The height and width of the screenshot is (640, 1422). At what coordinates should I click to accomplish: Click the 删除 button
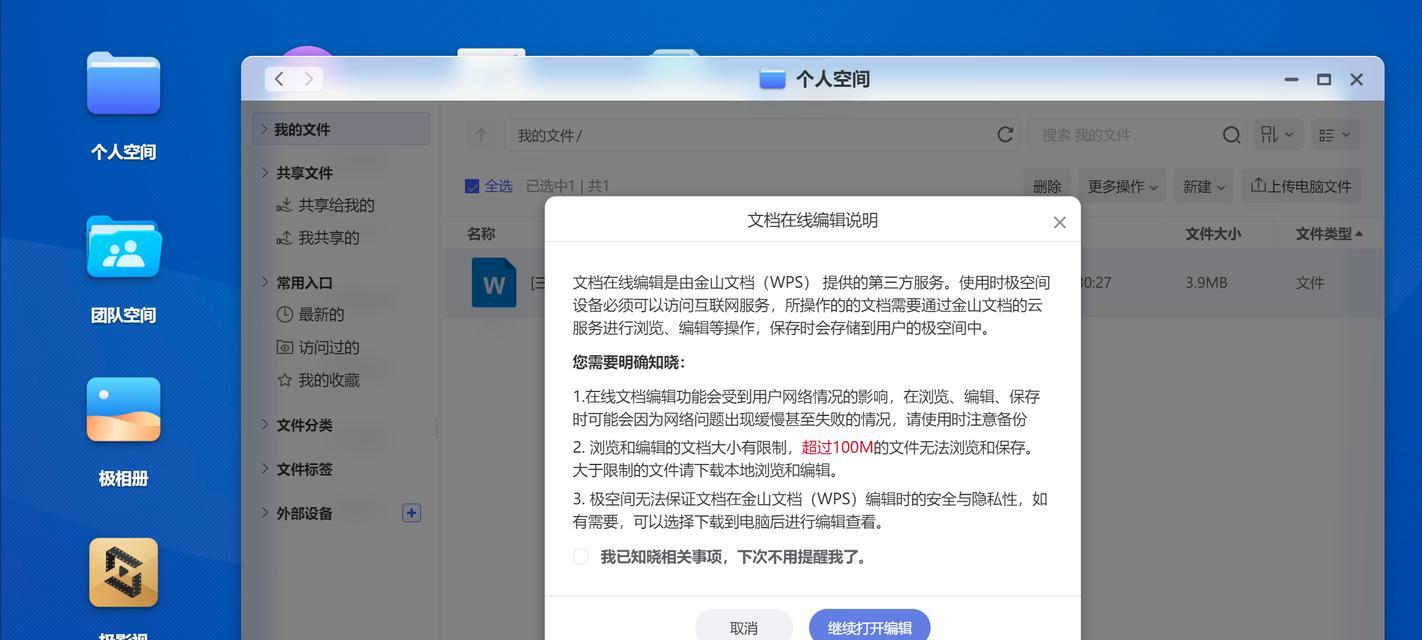(x=1047, y=186)
